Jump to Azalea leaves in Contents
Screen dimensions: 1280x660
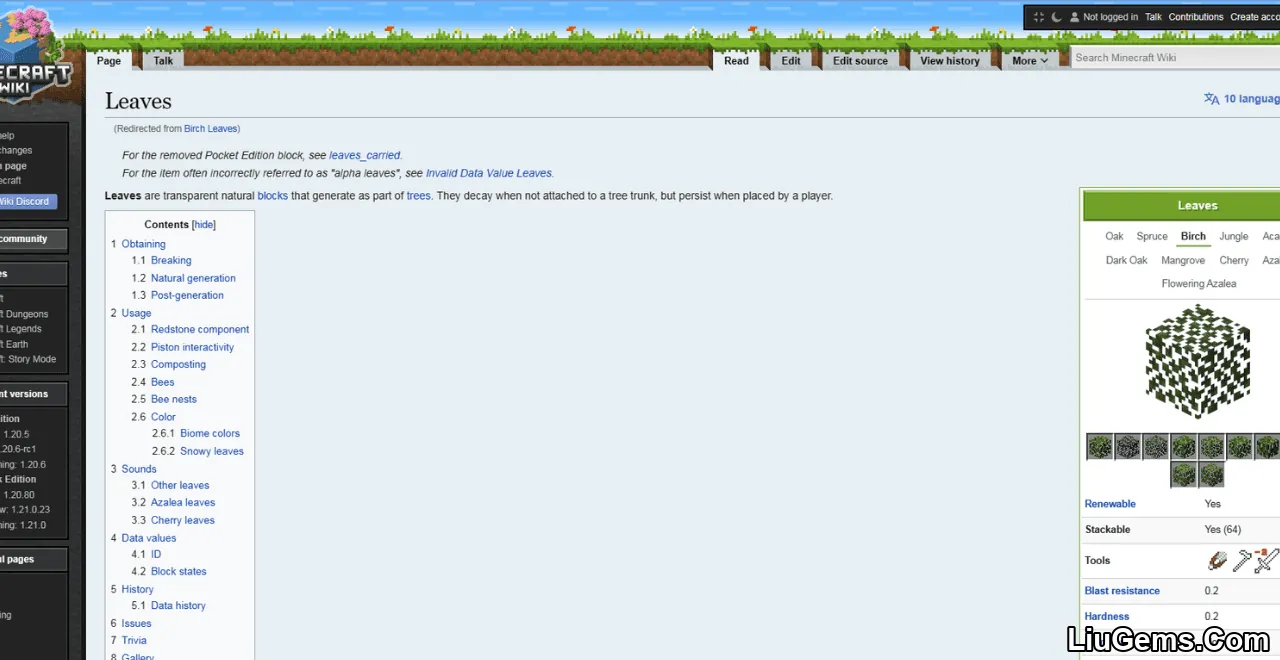(x=183, y=503)
